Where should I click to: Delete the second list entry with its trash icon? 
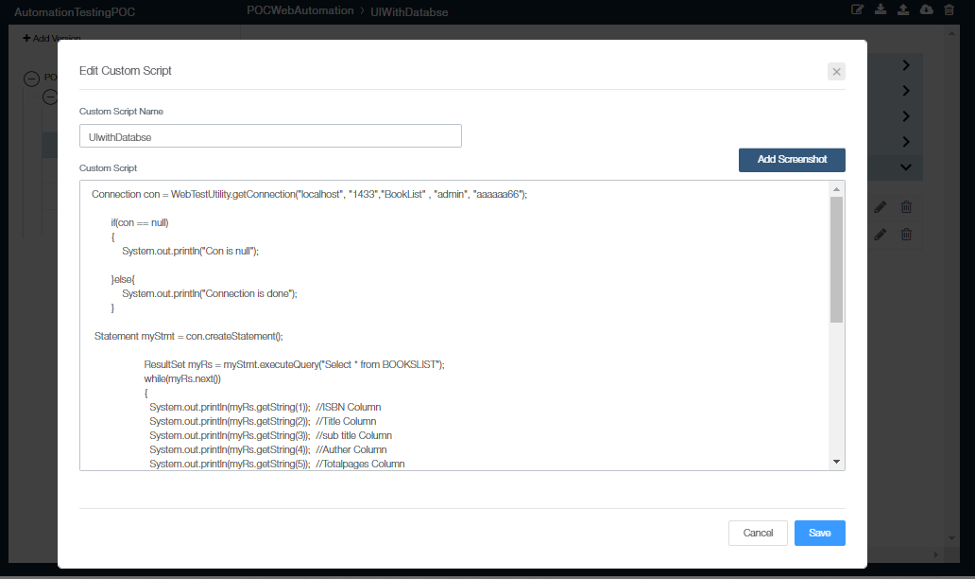tap(906, 234)
